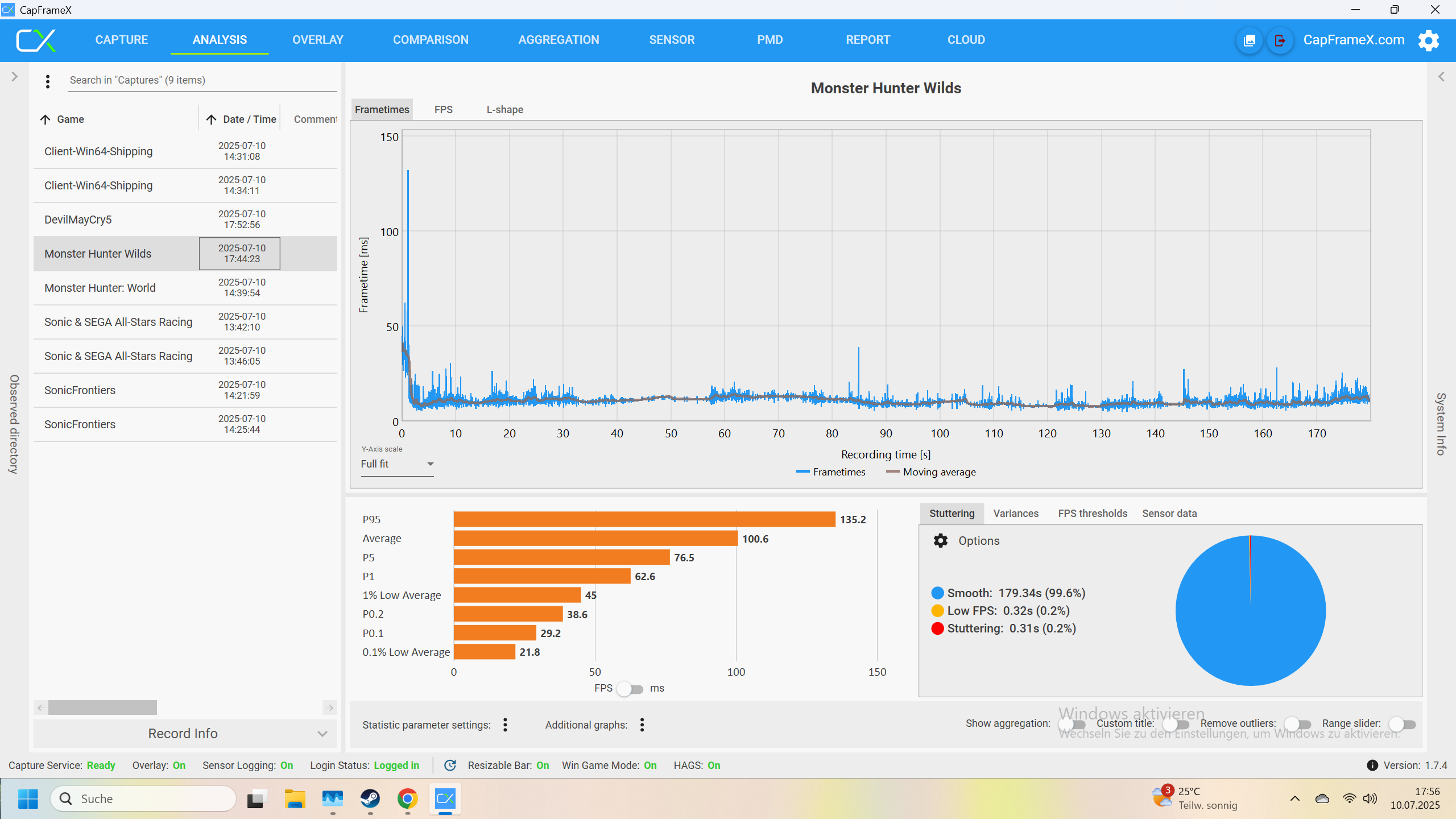Image resolution: width=1456 pixels, height=819 pixels.
Task: Enable the Range slider toggle
Action: (x=1402, y=724)
